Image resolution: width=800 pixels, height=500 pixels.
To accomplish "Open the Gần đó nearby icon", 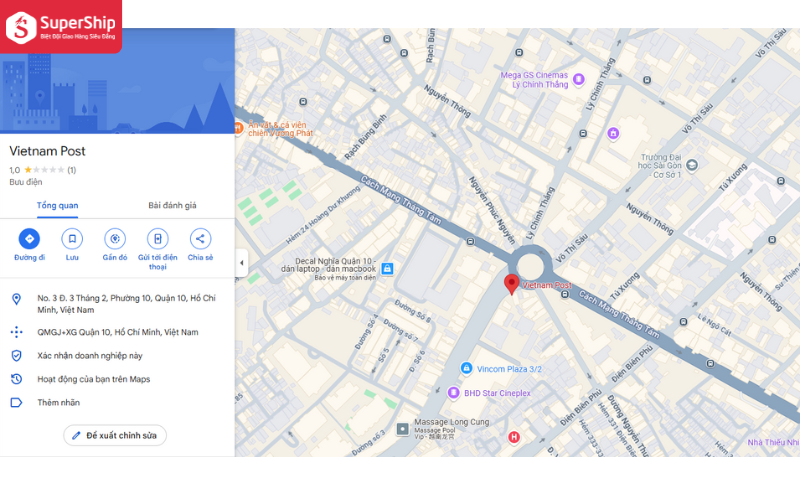I will pos(115,238).
